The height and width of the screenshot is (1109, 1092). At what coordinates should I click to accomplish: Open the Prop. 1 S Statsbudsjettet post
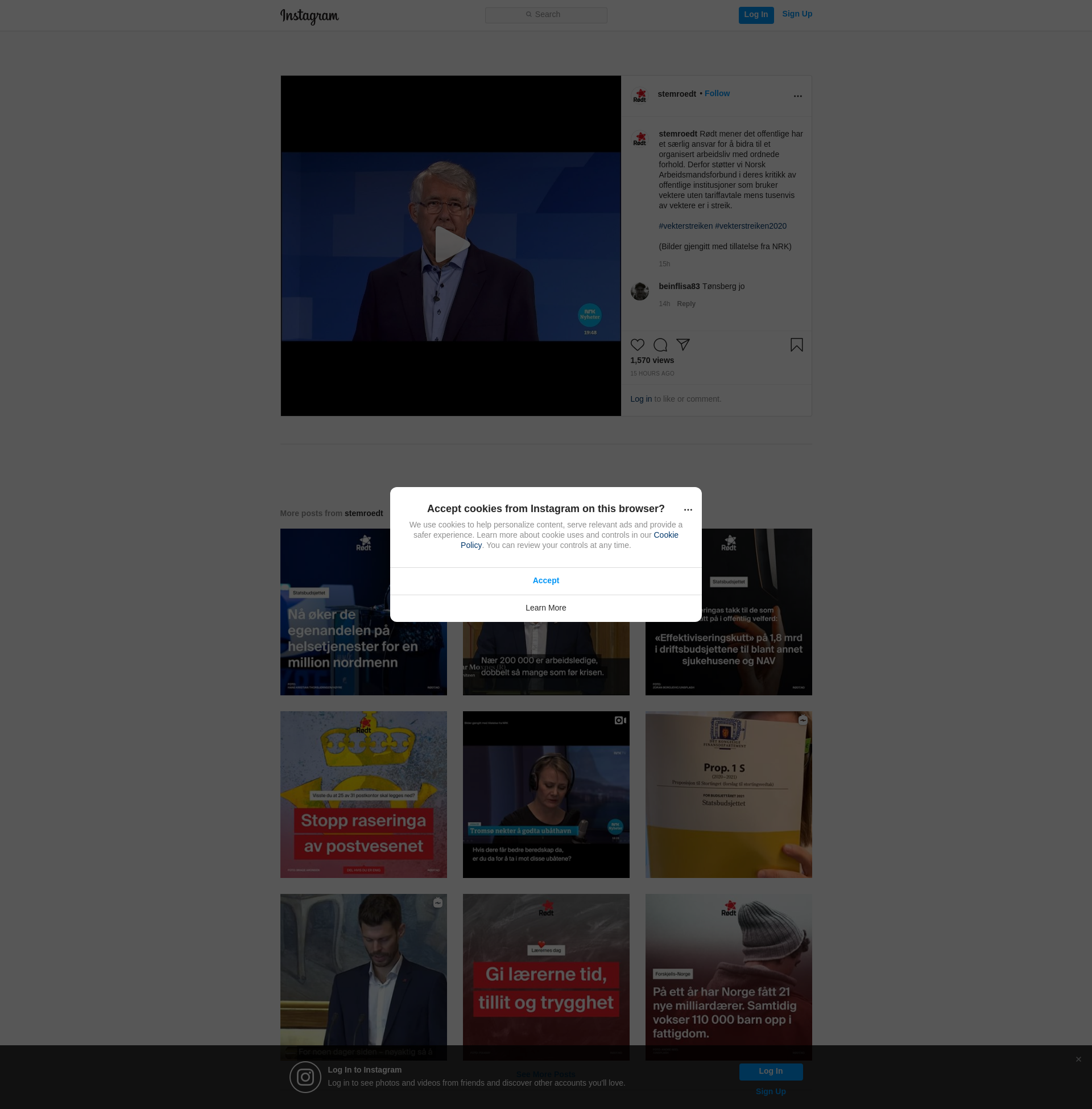[x=729, y=794]
